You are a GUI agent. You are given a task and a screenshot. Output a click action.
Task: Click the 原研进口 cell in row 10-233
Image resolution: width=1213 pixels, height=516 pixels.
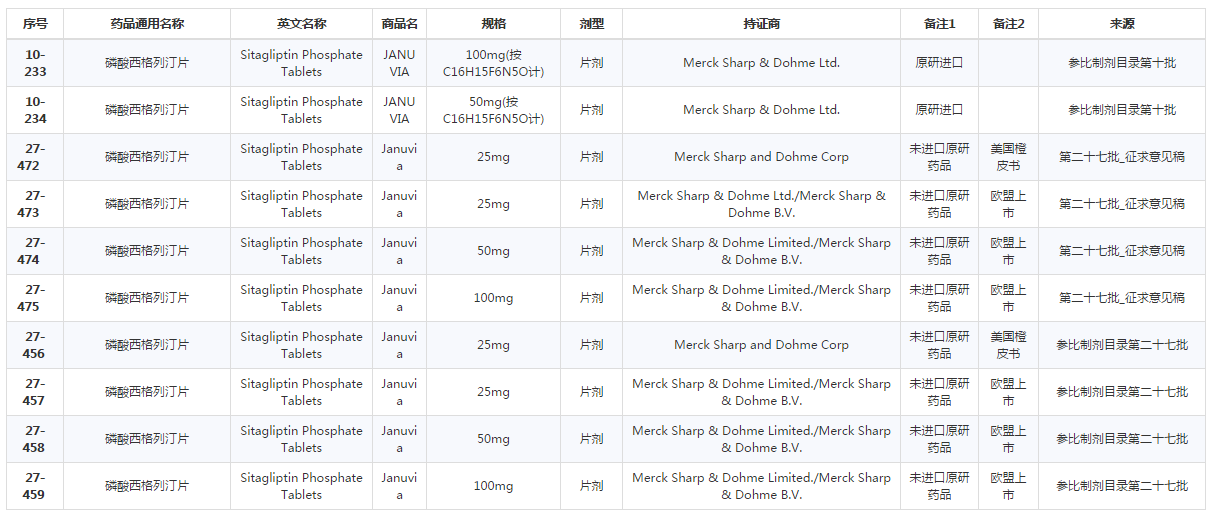[939, 63]
